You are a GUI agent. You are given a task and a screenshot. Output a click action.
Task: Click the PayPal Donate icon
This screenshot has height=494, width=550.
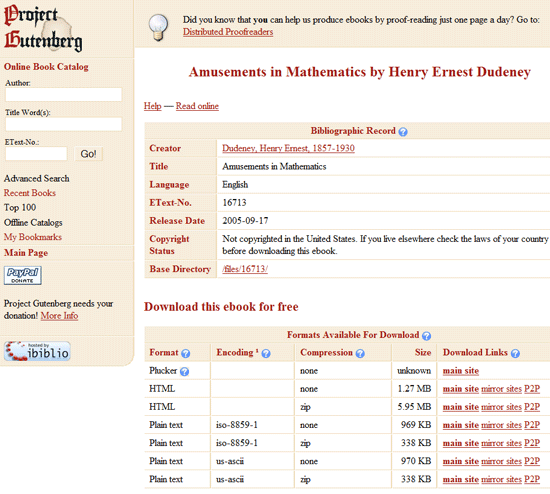click(x=23, y=275)
